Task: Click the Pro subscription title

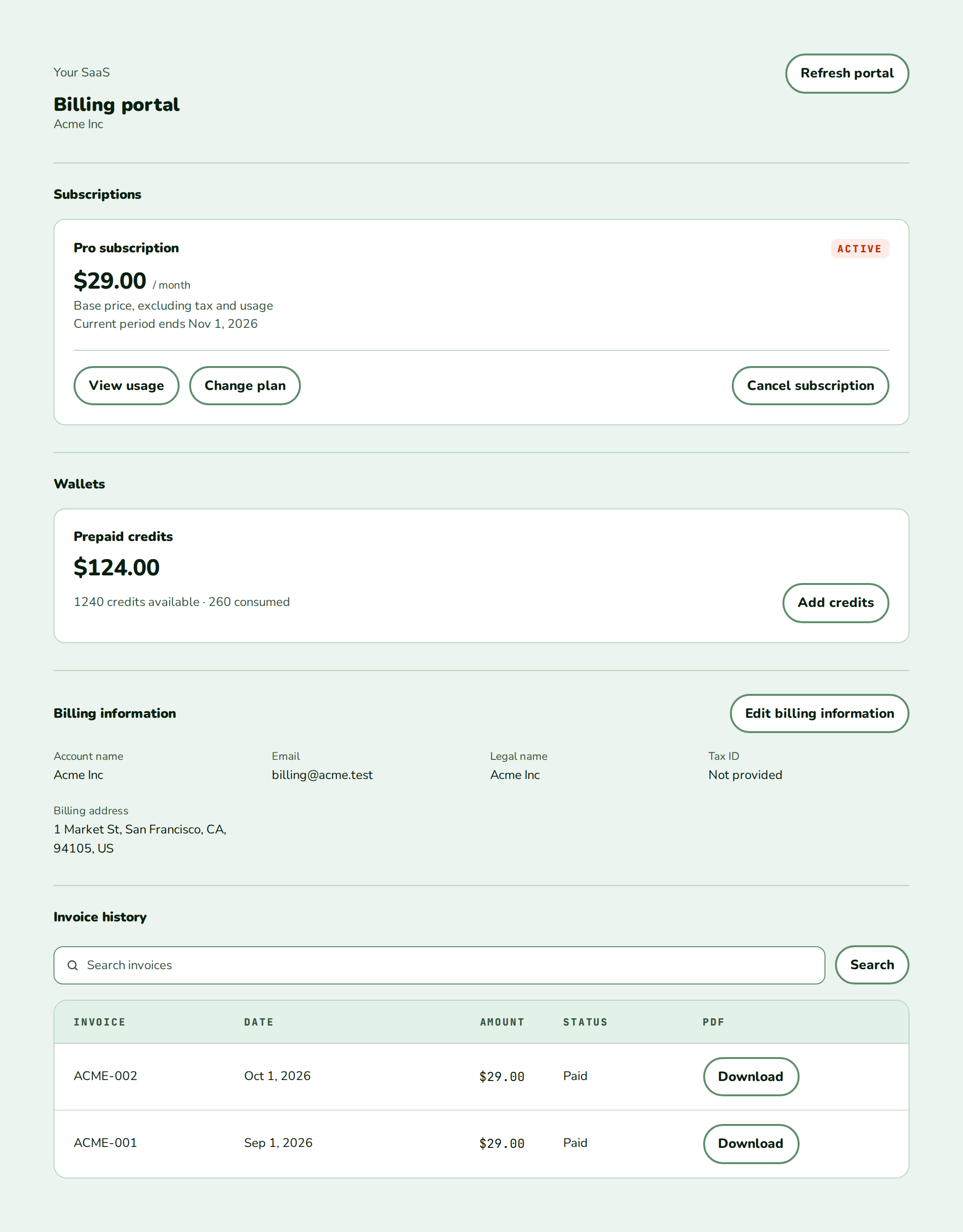Action: pyautogui.click(x=126, y=248)
